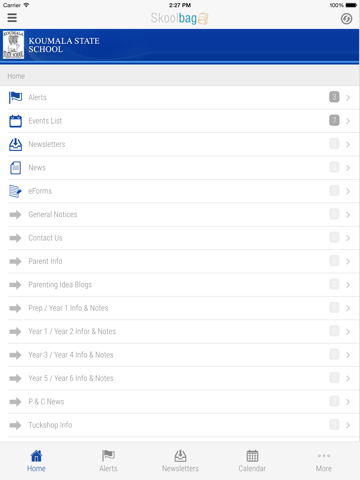This screenshot has height=480, width=360.
Task: Tap the Skoolbag logo in header
Action: click(179, 18)
